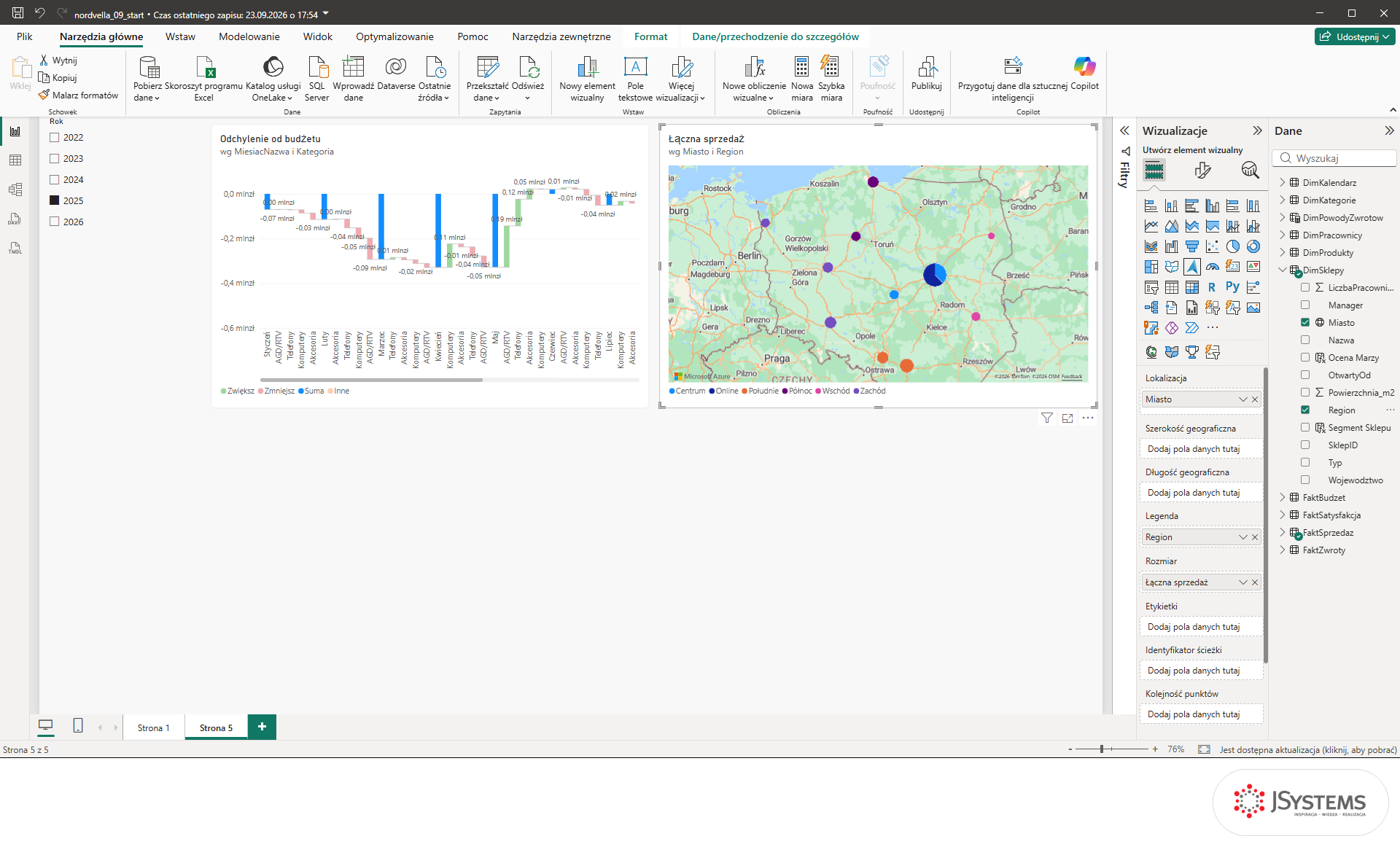Open the Widok ribbon tab
The height and width of the screenshot is (847, 1400).
pos(318,36)
